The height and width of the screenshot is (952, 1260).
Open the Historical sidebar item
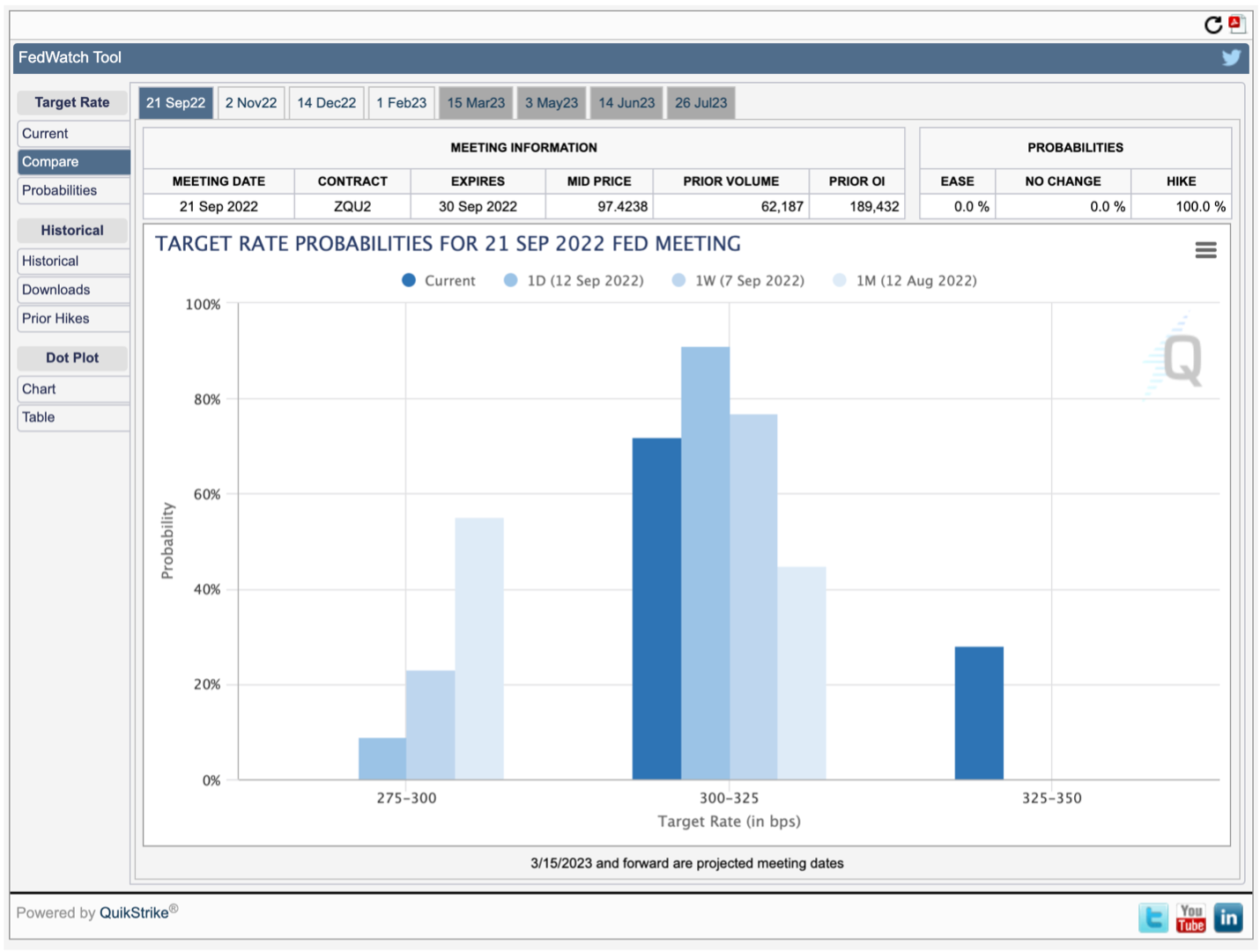pyautogui.click(x=73, y=262)
